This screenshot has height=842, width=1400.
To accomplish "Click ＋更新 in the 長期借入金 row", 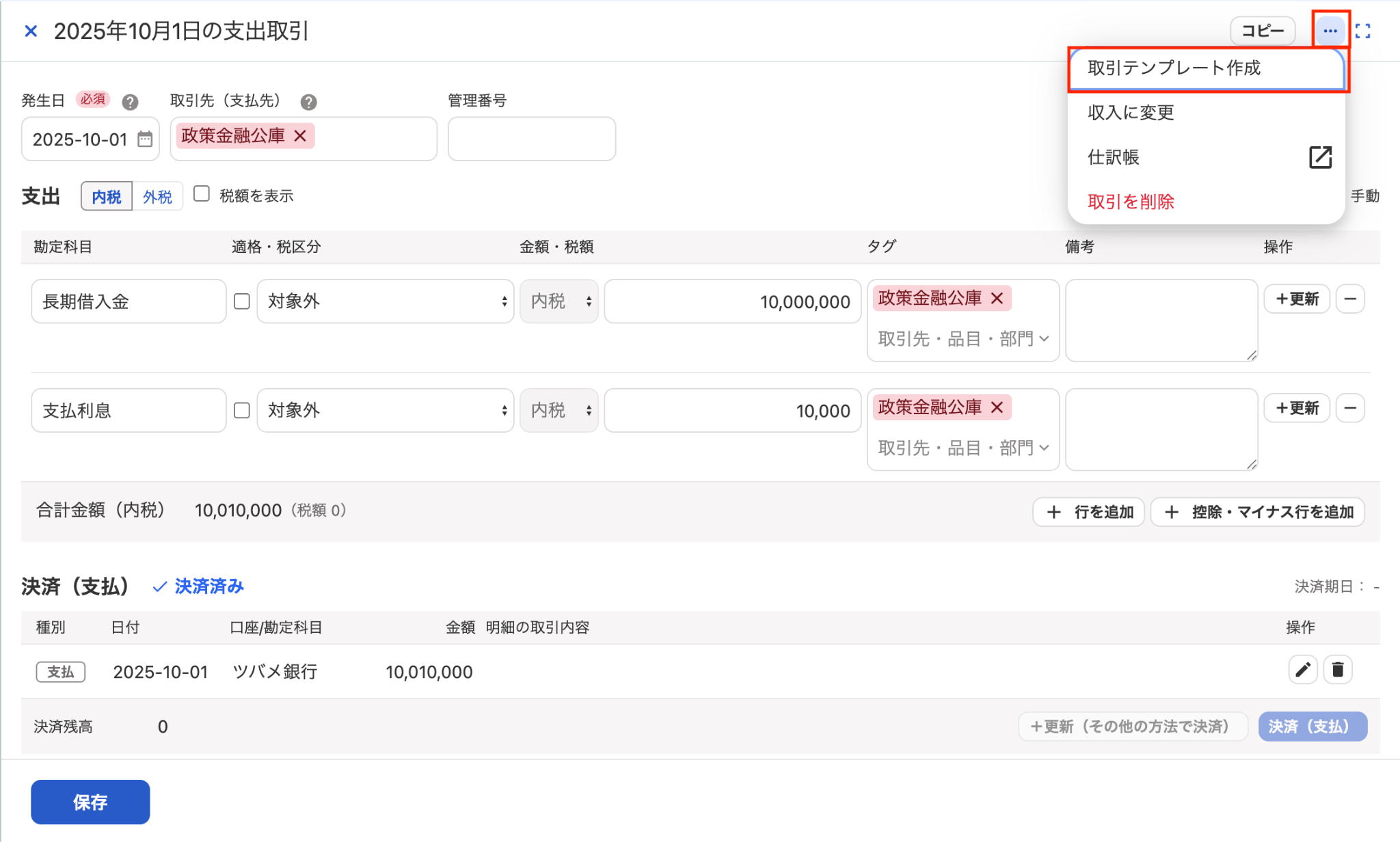I will (x=1297, y=299).
